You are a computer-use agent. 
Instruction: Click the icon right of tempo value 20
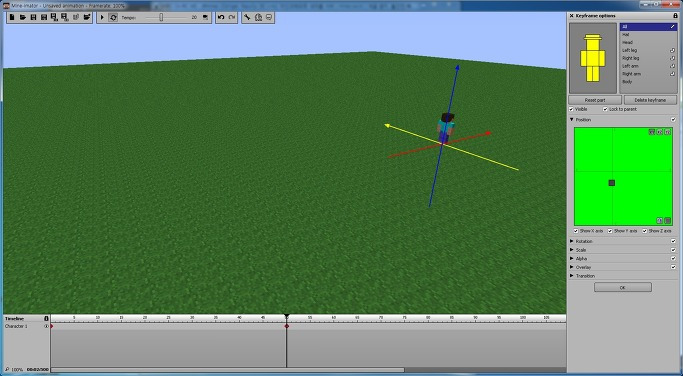(205, 17)
